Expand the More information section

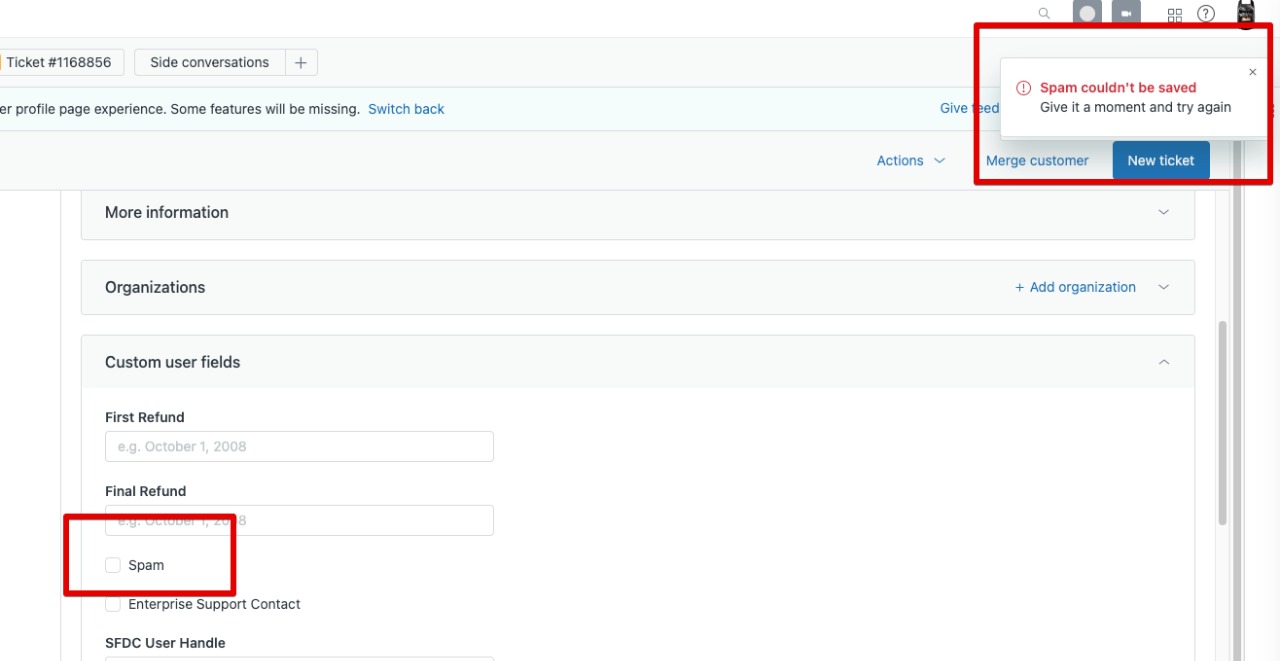pyautogui.click(x=1163, y=212)
